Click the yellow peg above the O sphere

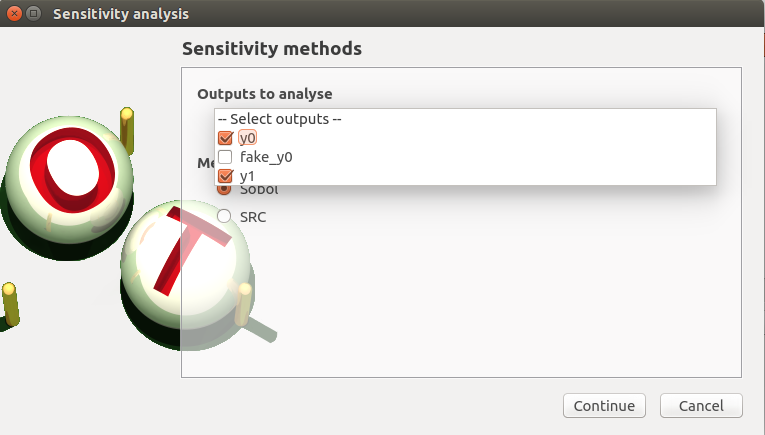(127, 125)
